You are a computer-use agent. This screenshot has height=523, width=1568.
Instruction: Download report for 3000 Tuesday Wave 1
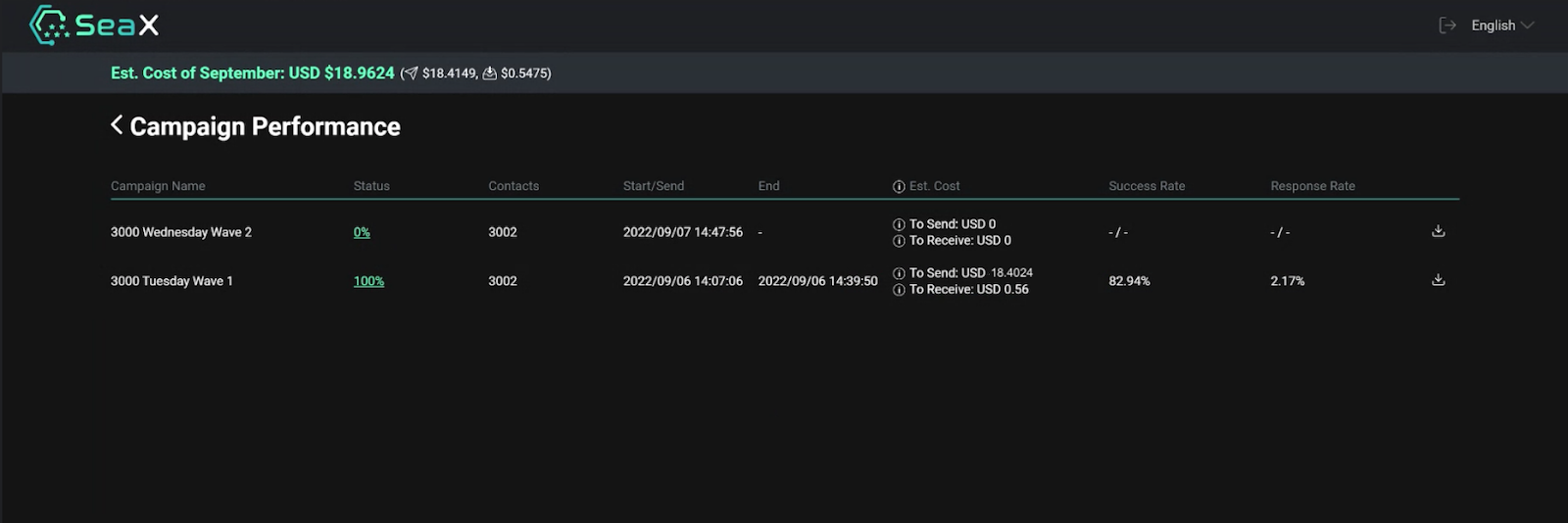tap(1438, 280)
